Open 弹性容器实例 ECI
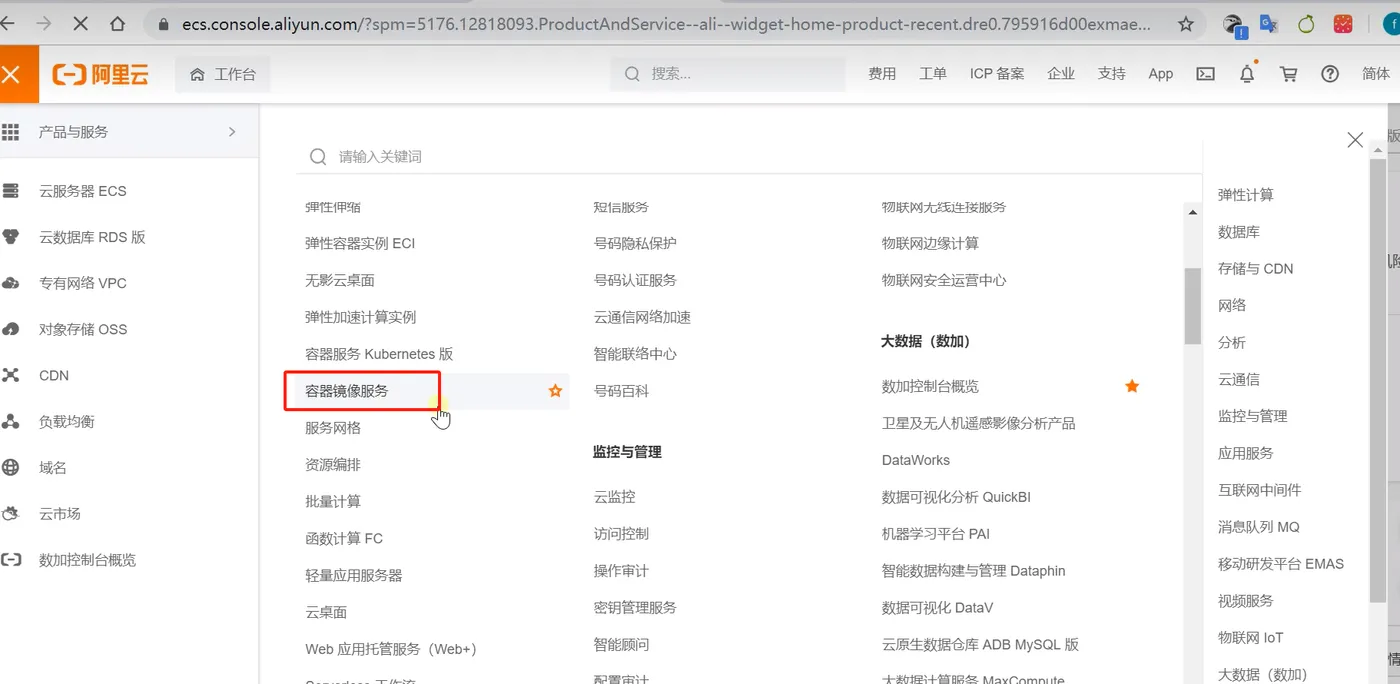1400x684 pixels. click(360, 243)
